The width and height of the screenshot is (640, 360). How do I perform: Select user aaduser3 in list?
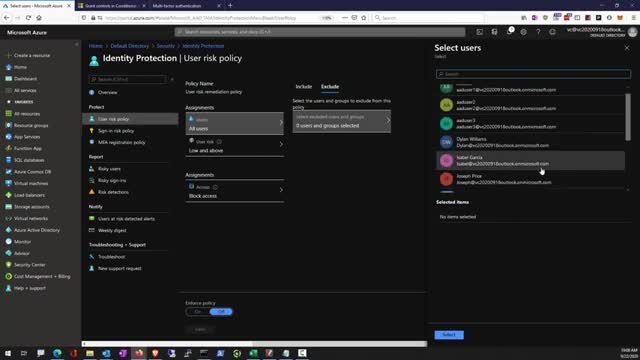[x=530, y=124]
